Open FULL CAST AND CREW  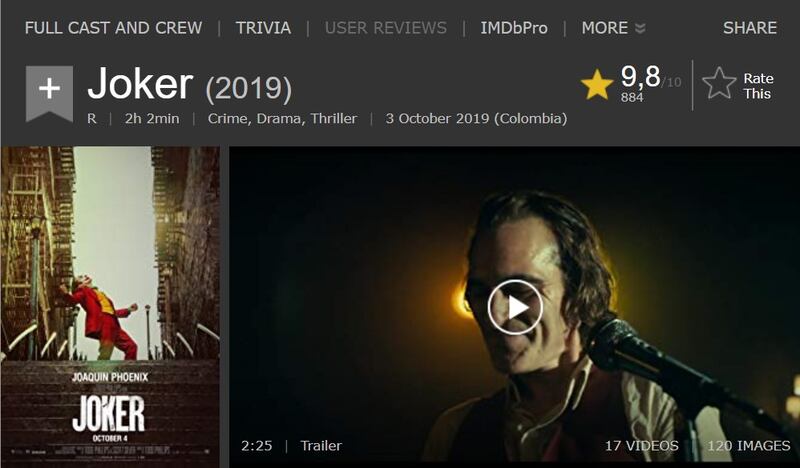[113, 28]
